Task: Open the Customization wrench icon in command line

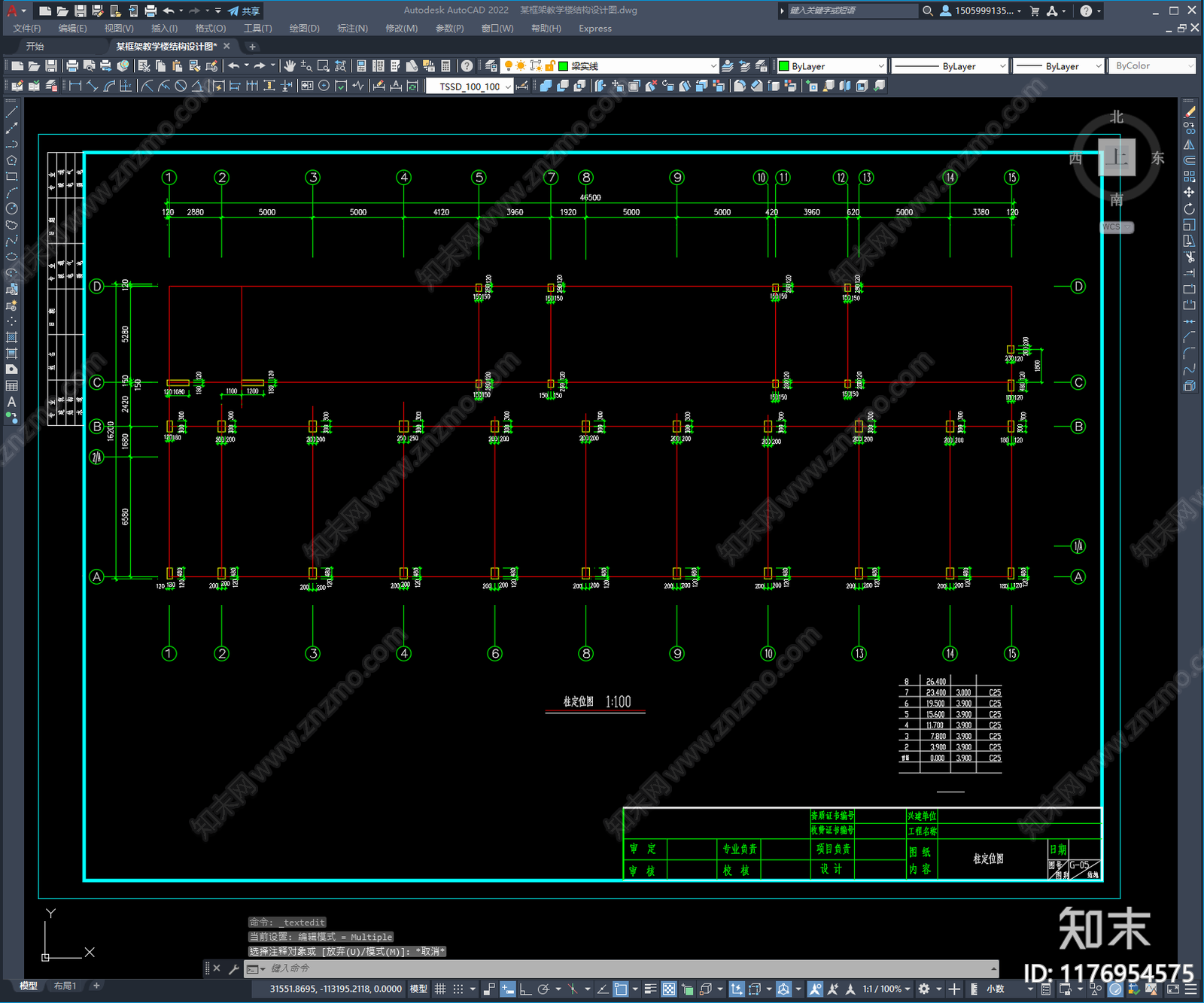Action: tap(233, 968)
